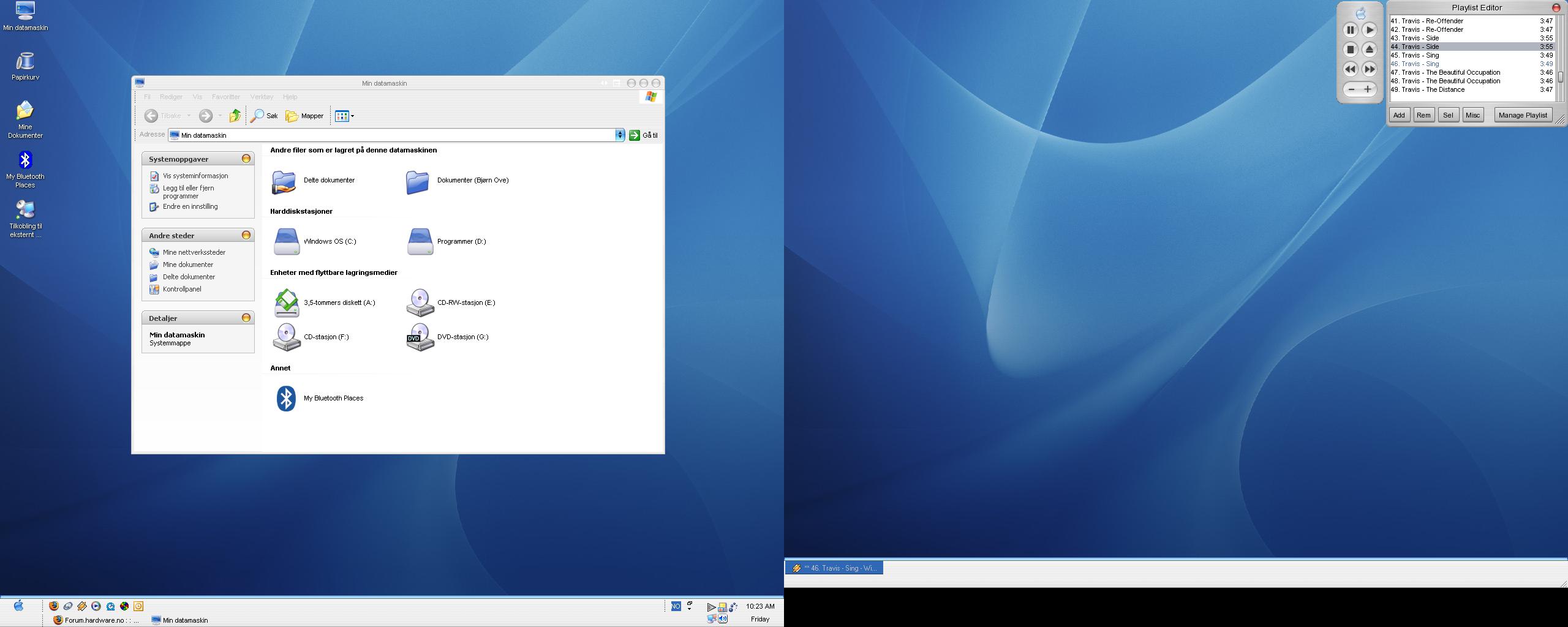Screen dimensions: 1568x627
Task: Click the Rem button in Playlist Editor
Action: point(1423,115)
